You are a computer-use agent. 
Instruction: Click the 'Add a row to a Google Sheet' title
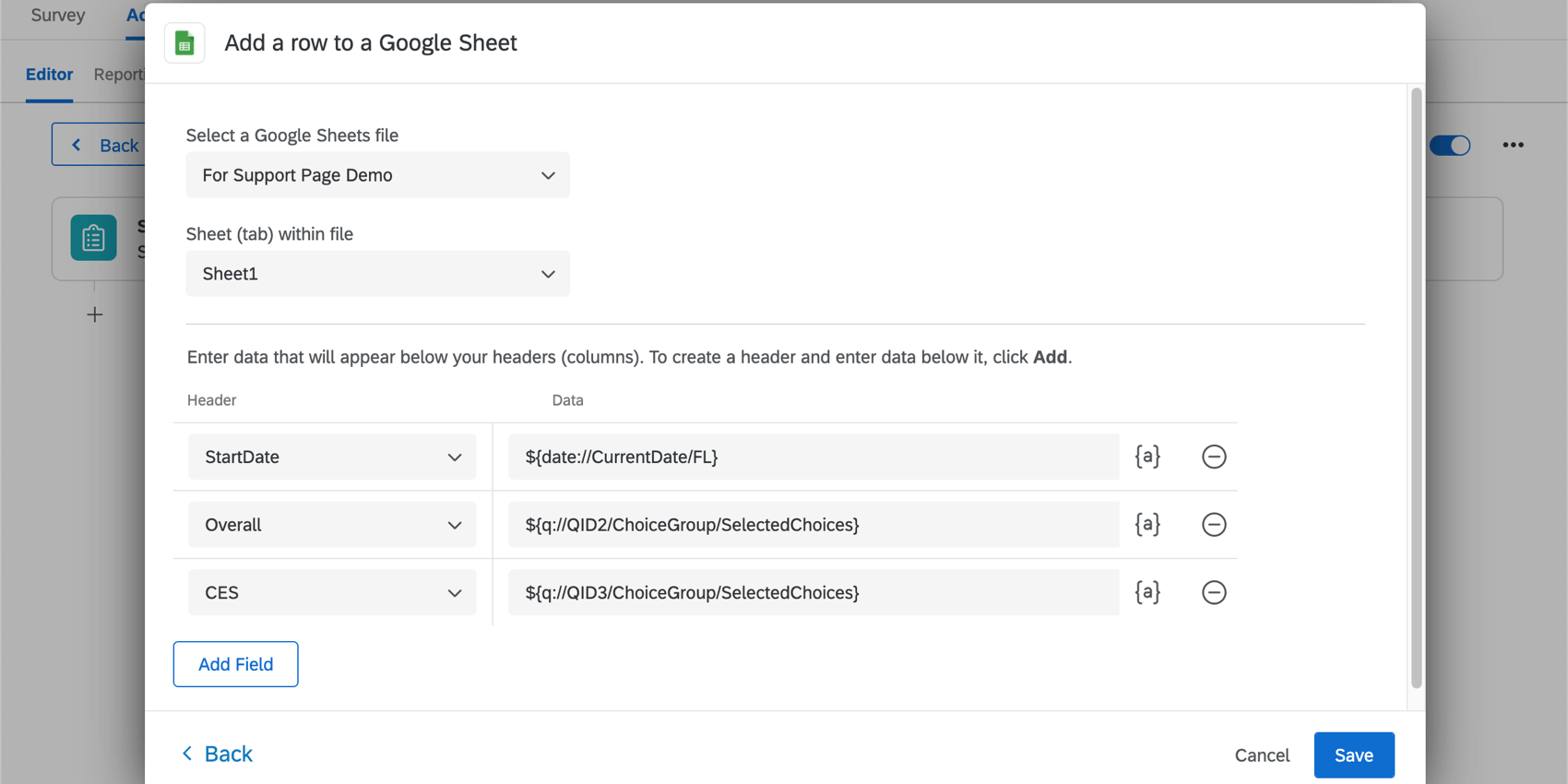click(371, 43)
